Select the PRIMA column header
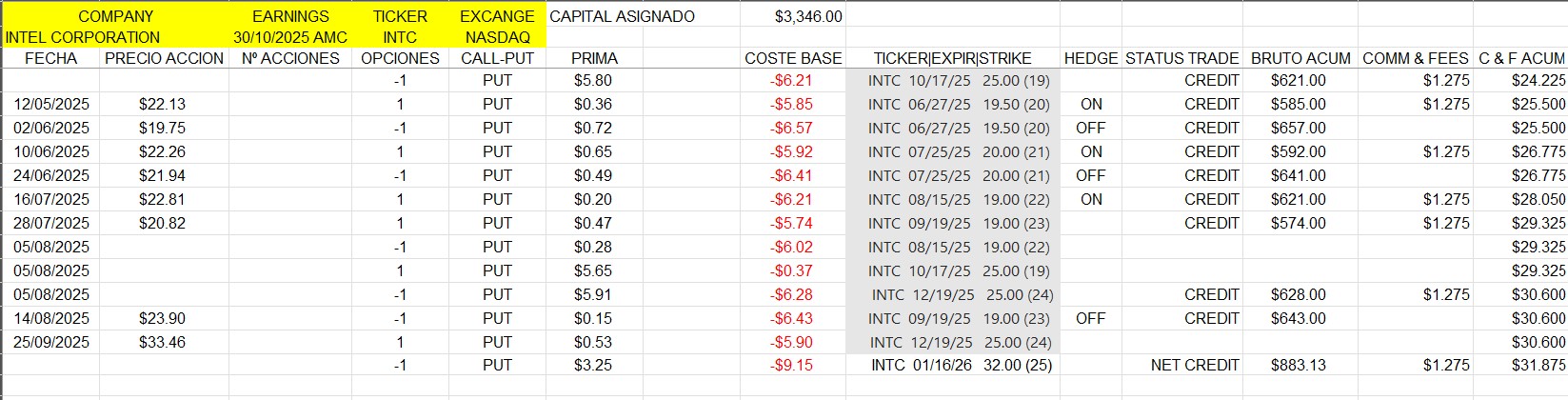This screenshot has width=1568, height=400. [x=594, y=58]
